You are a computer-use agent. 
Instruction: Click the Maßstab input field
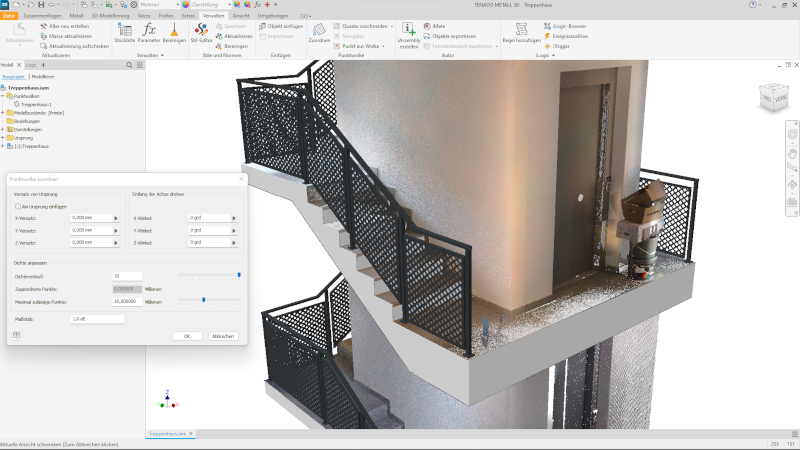click(x=97, y=319)
